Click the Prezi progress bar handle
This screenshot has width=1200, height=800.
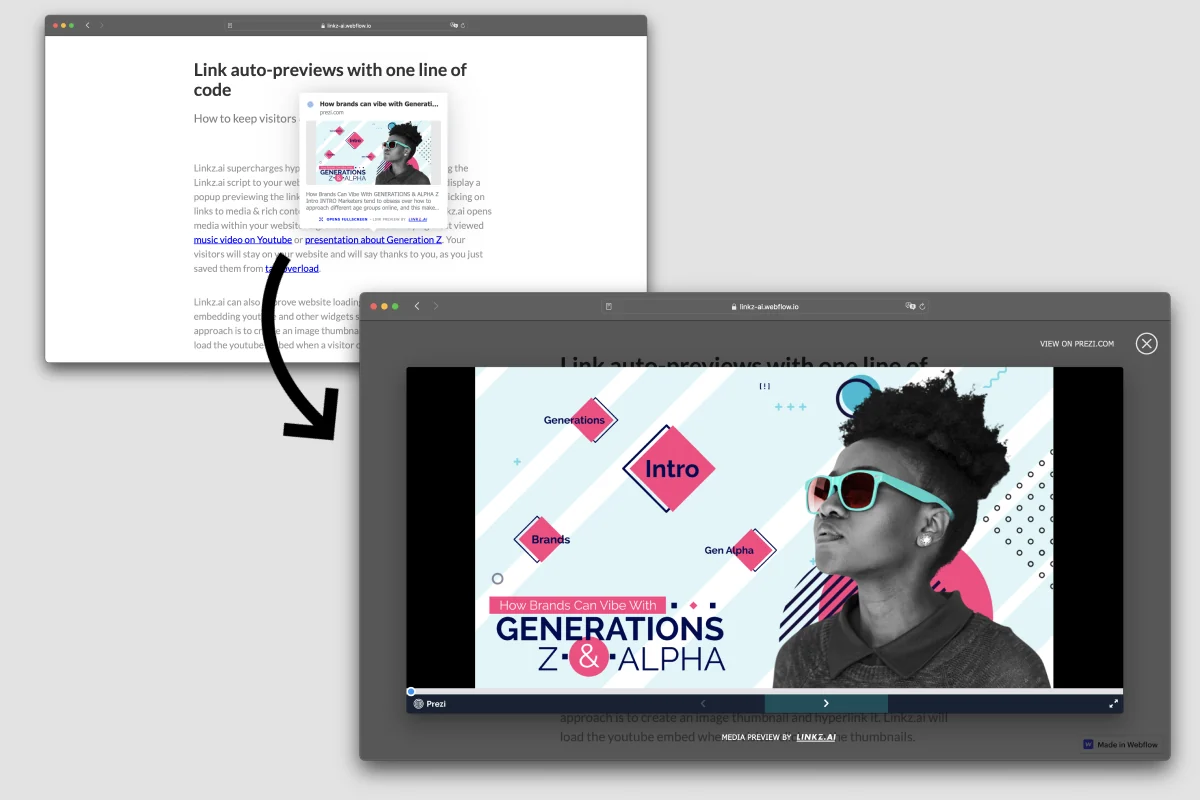tap(411, 691)
